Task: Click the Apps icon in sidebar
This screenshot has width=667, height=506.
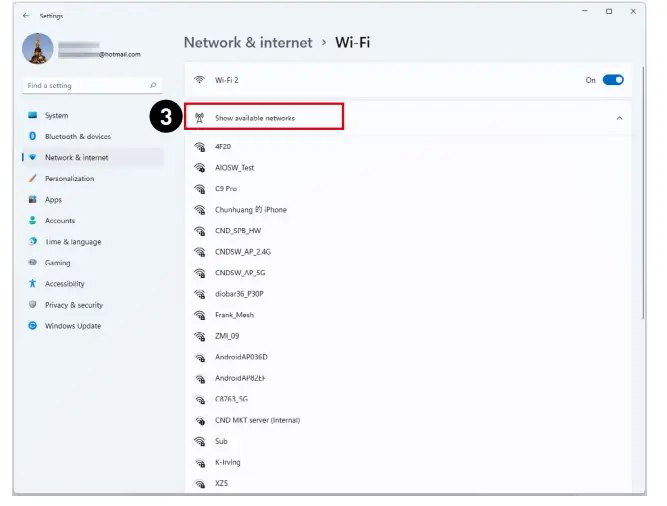Action: (x=33, y=200)
